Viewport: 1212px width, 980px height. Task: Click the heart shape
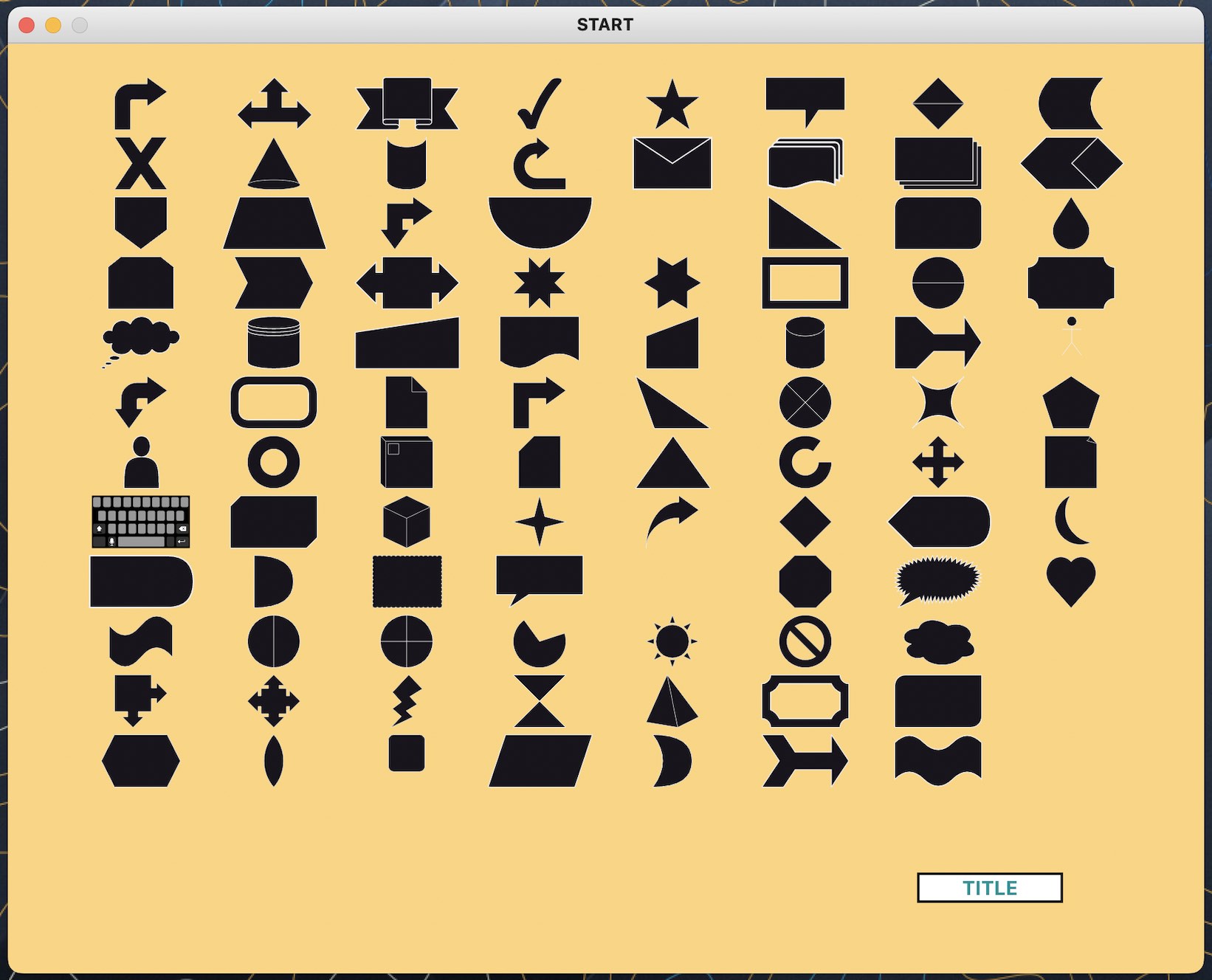pyautogui.click(x=1070, y=582)
